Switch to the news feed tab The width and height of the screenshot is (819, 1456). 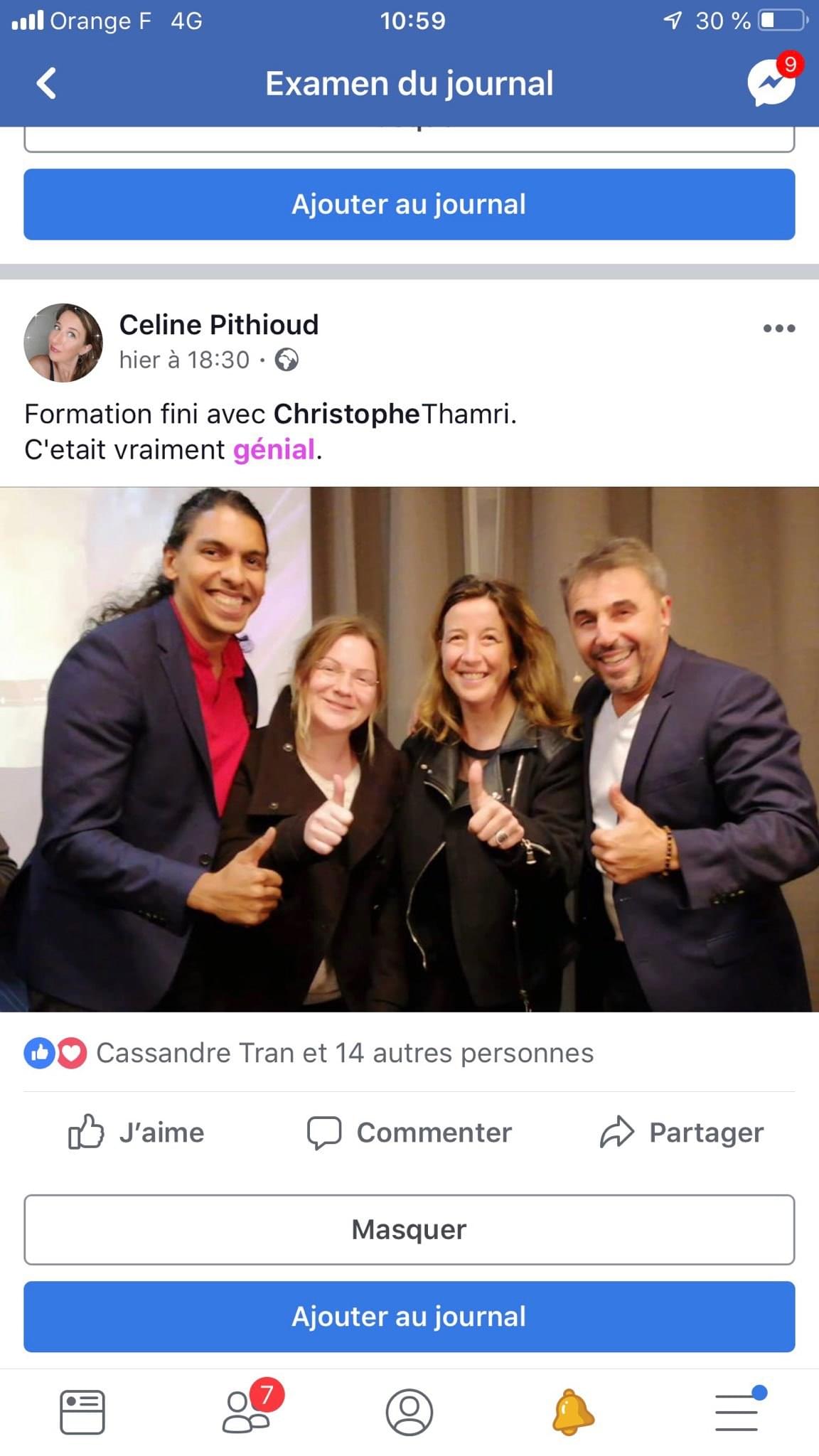click(82, 1412)
